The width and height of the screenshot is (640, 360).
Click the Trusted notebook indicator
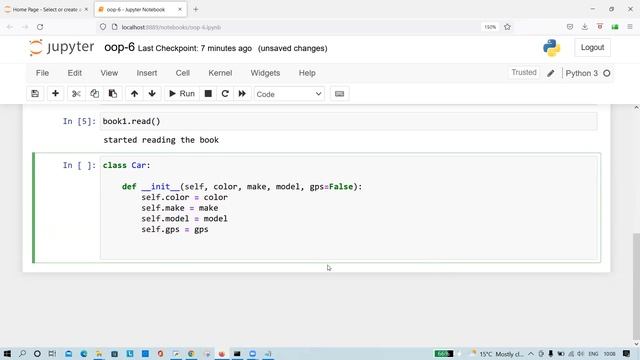pos(524,73)
